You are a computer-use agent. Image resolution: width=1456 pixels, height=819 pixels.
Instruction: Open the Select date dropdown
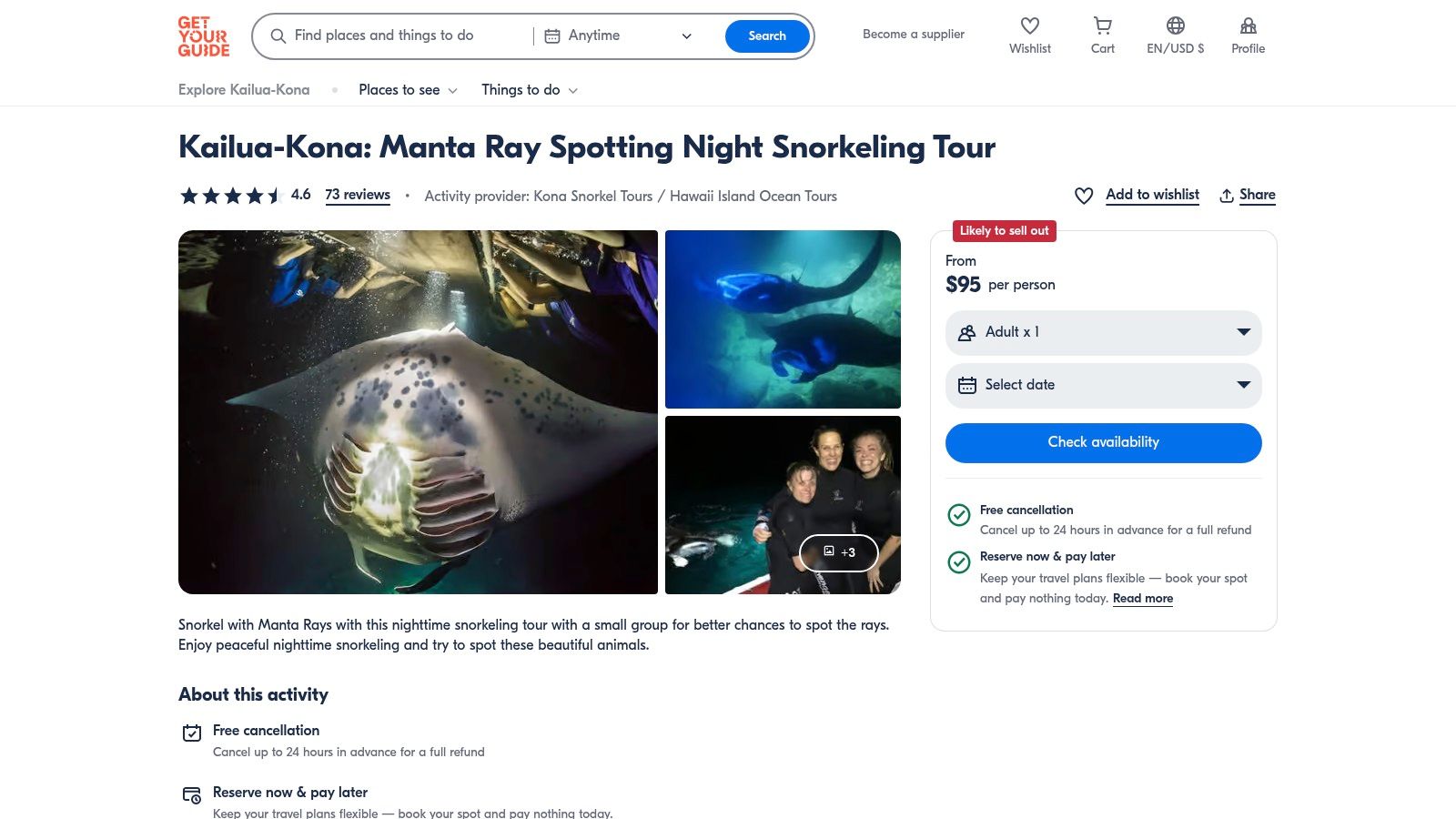1103,385
